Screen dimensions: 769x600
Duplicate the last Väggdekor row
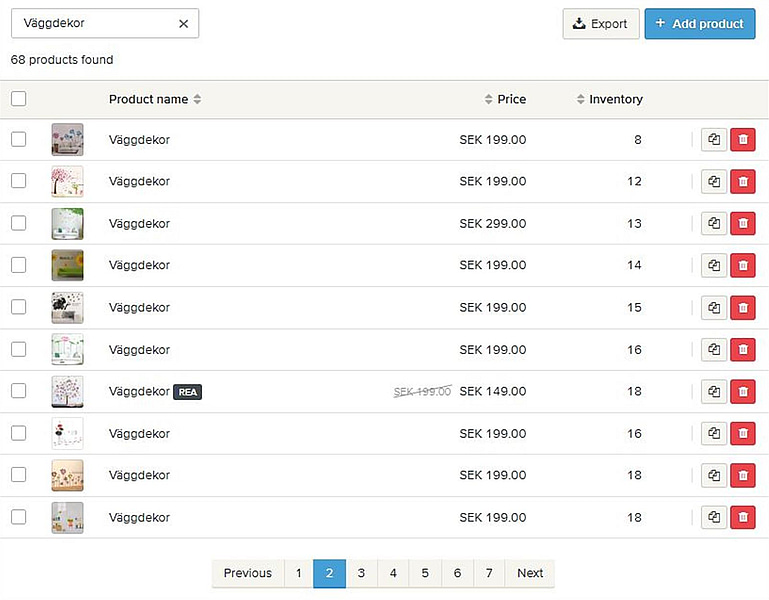click(x=714, y=517)
